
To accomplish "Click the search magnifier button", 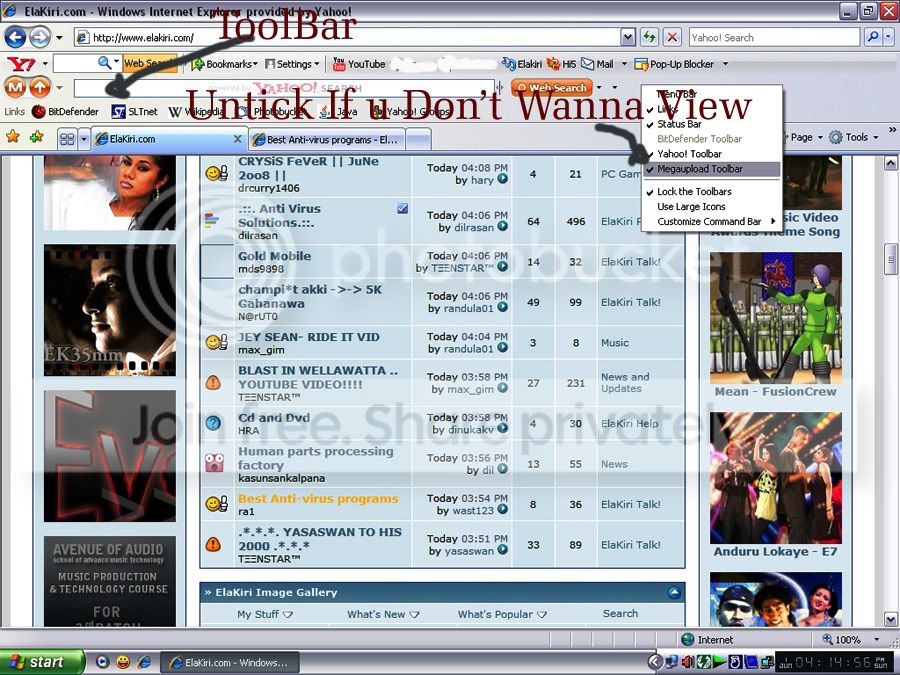I will (x=872, y=37).
